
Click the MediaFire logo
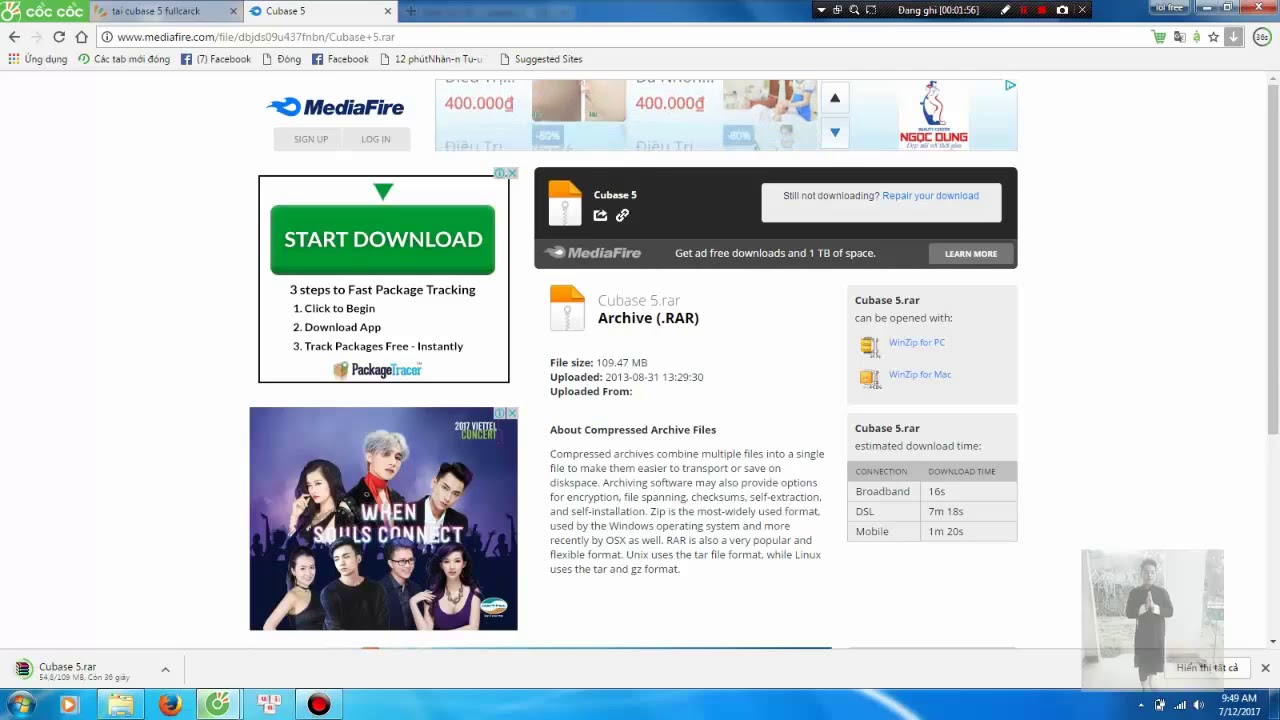pos(335,107)
